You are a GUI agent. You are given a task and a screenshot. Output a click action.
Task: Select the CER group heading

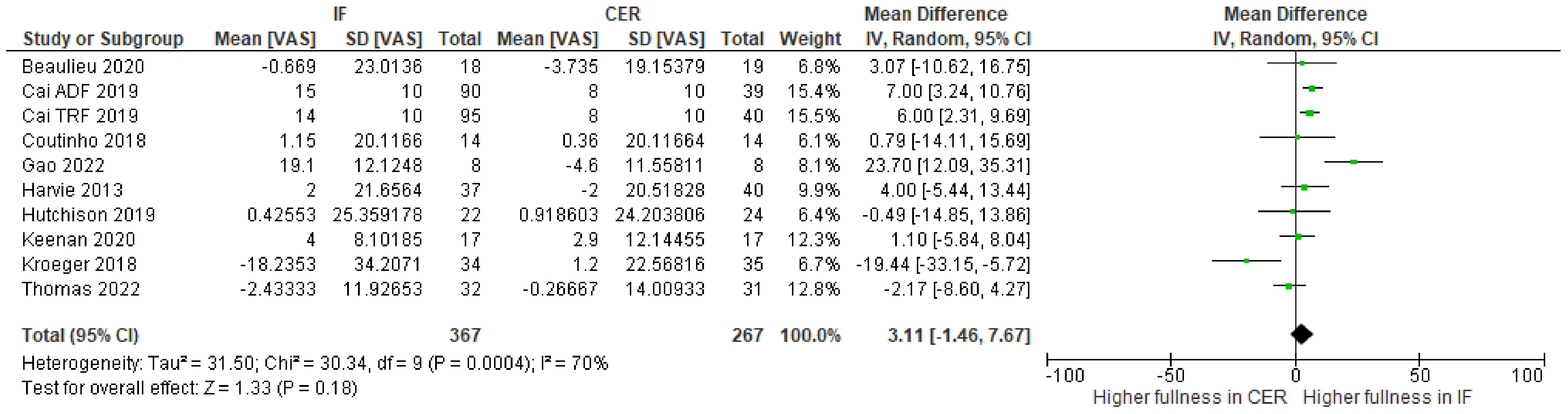[622, 14]
